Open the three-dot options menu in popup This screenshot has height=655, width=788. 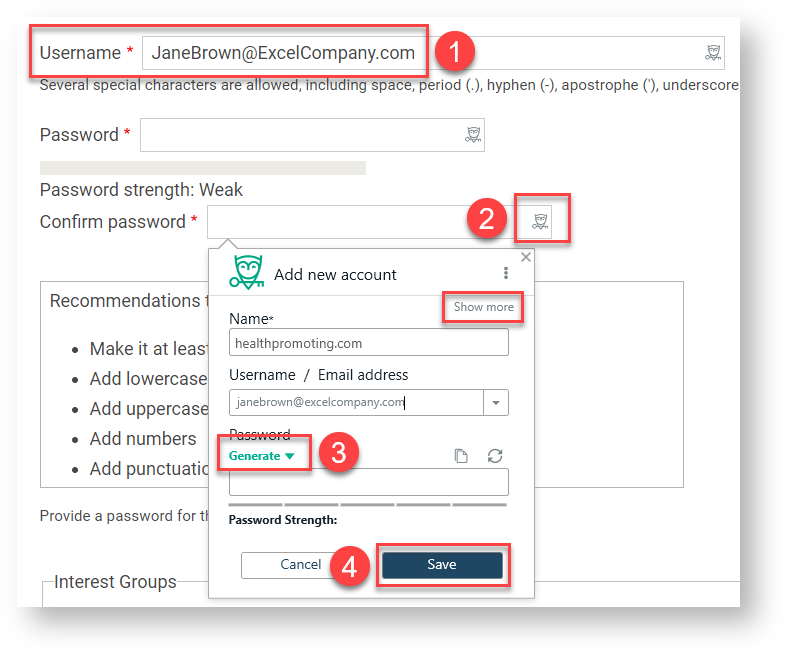tap(506, 273)
